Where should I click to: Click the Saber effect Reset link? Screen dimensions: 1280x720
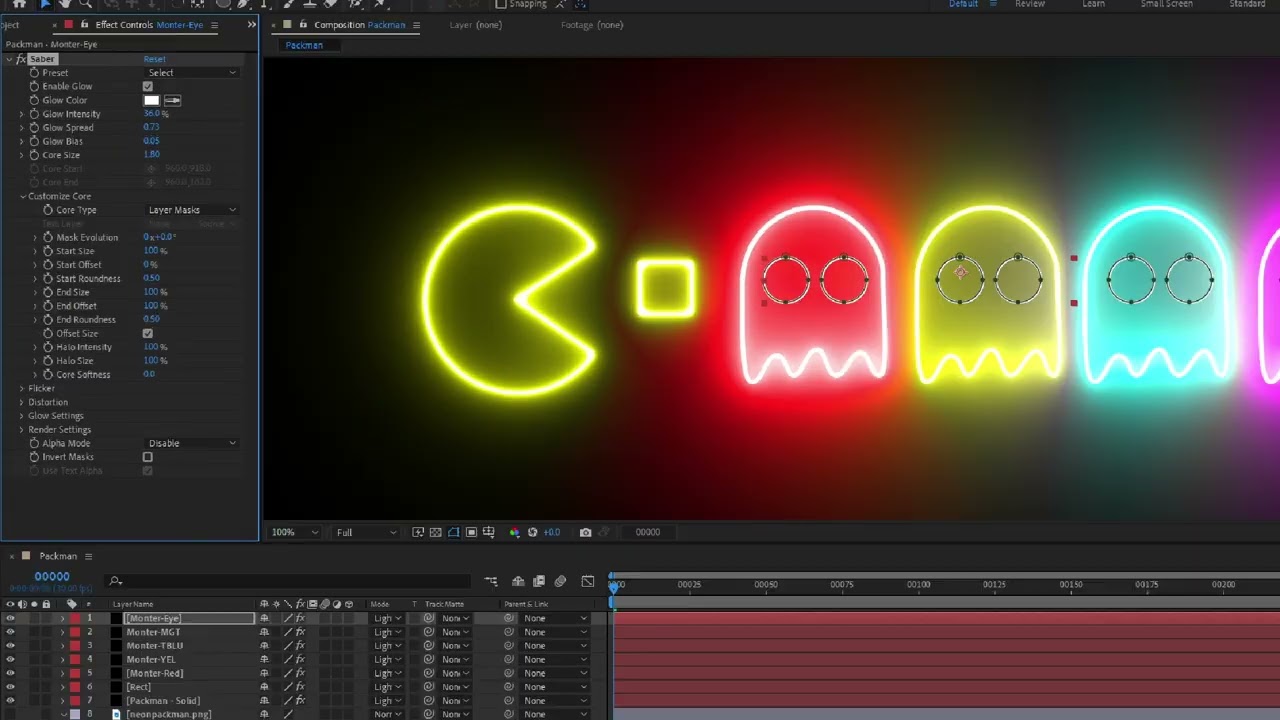click(x=154, y=59)
